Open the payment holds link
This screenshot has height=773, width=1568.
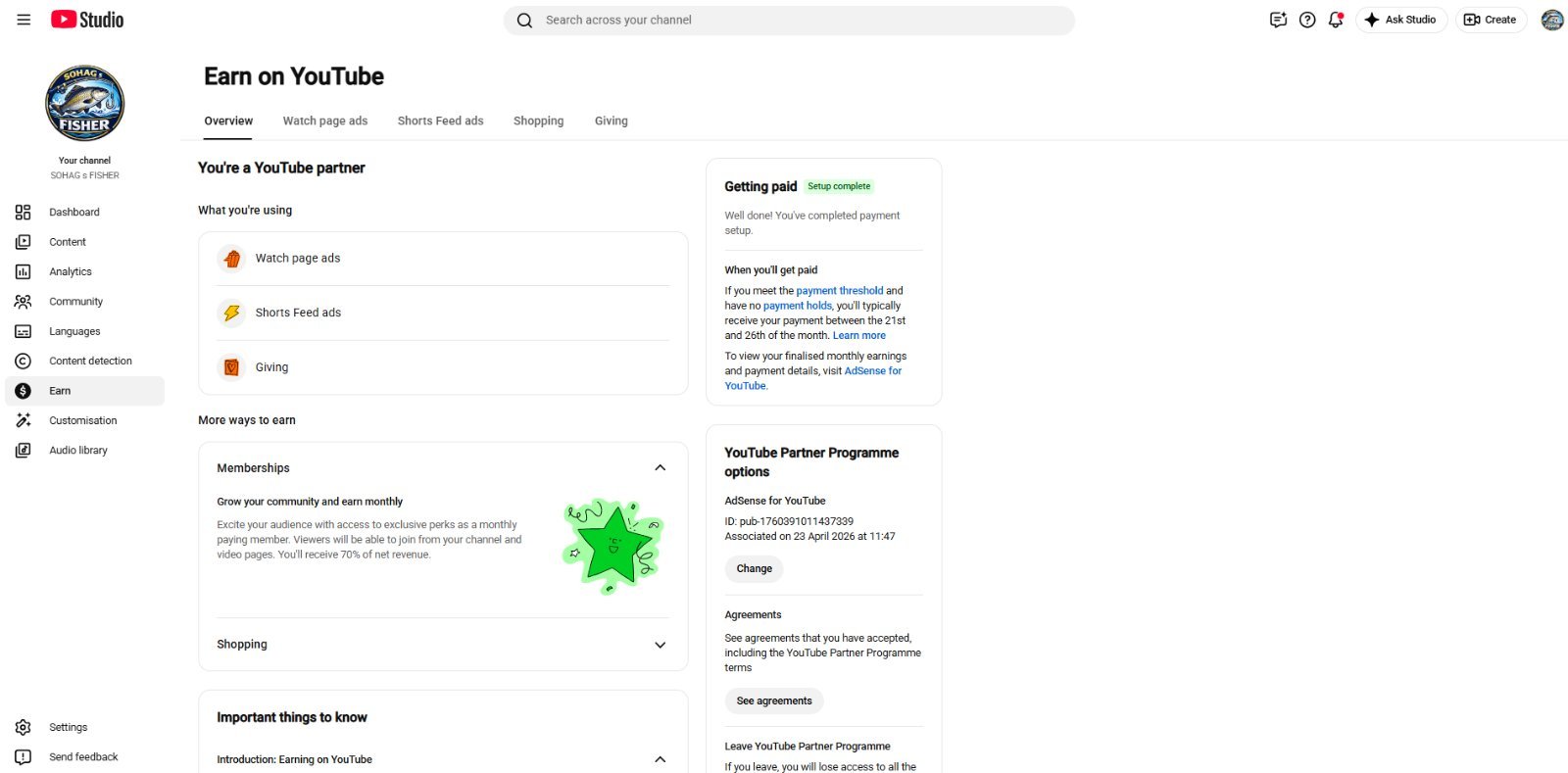[x=798, y=306]
